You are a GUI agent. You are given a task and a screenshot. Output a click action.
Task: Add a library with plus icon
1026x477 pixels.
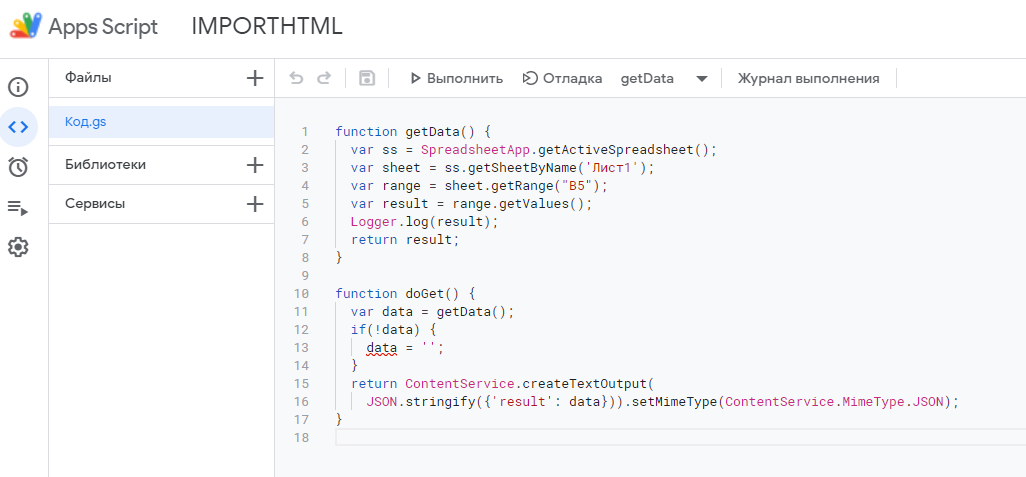pyautogui.click(x=255, y=165)
